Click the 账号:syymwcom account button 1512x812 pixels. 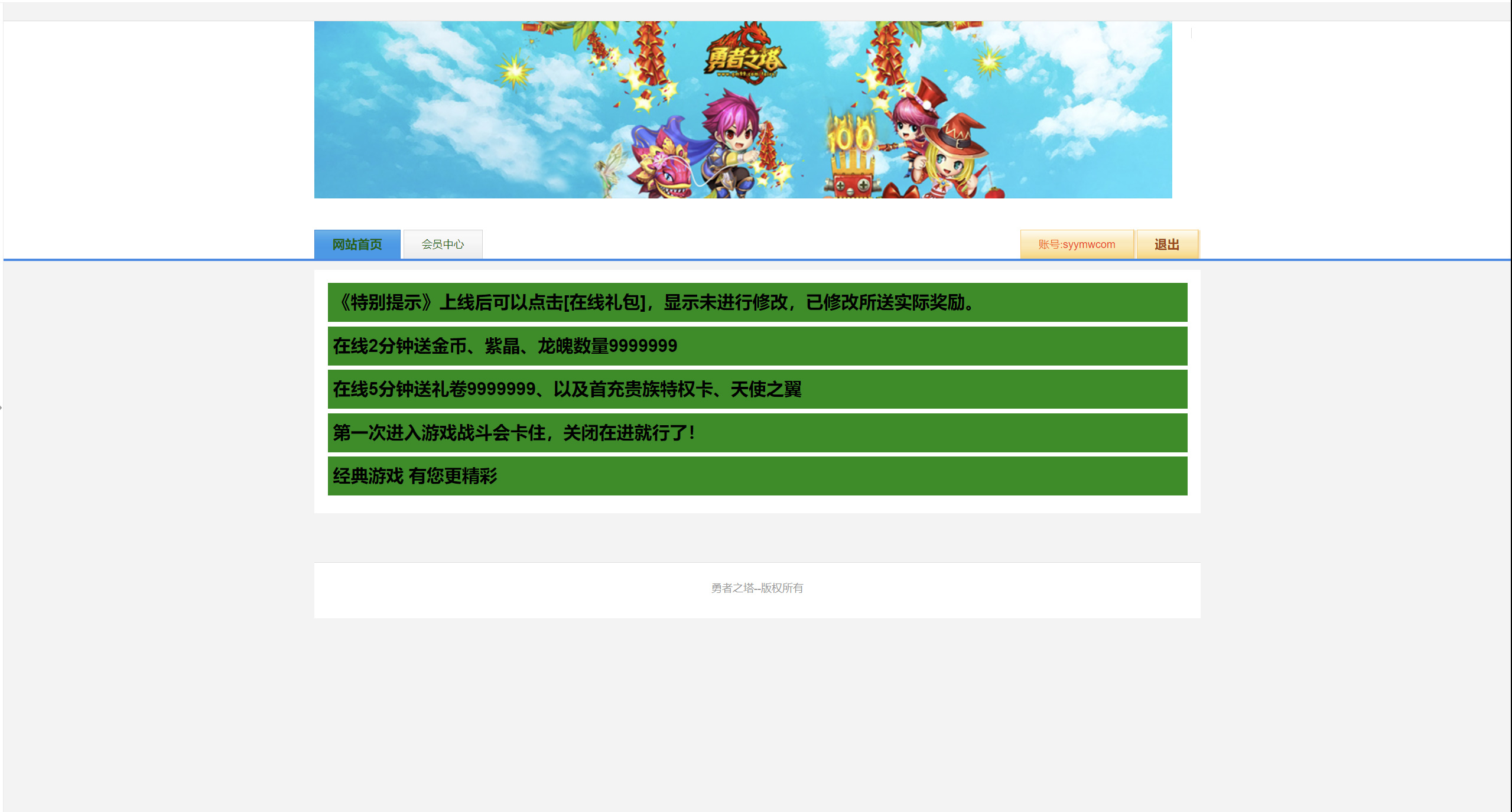pos(1077,244)
